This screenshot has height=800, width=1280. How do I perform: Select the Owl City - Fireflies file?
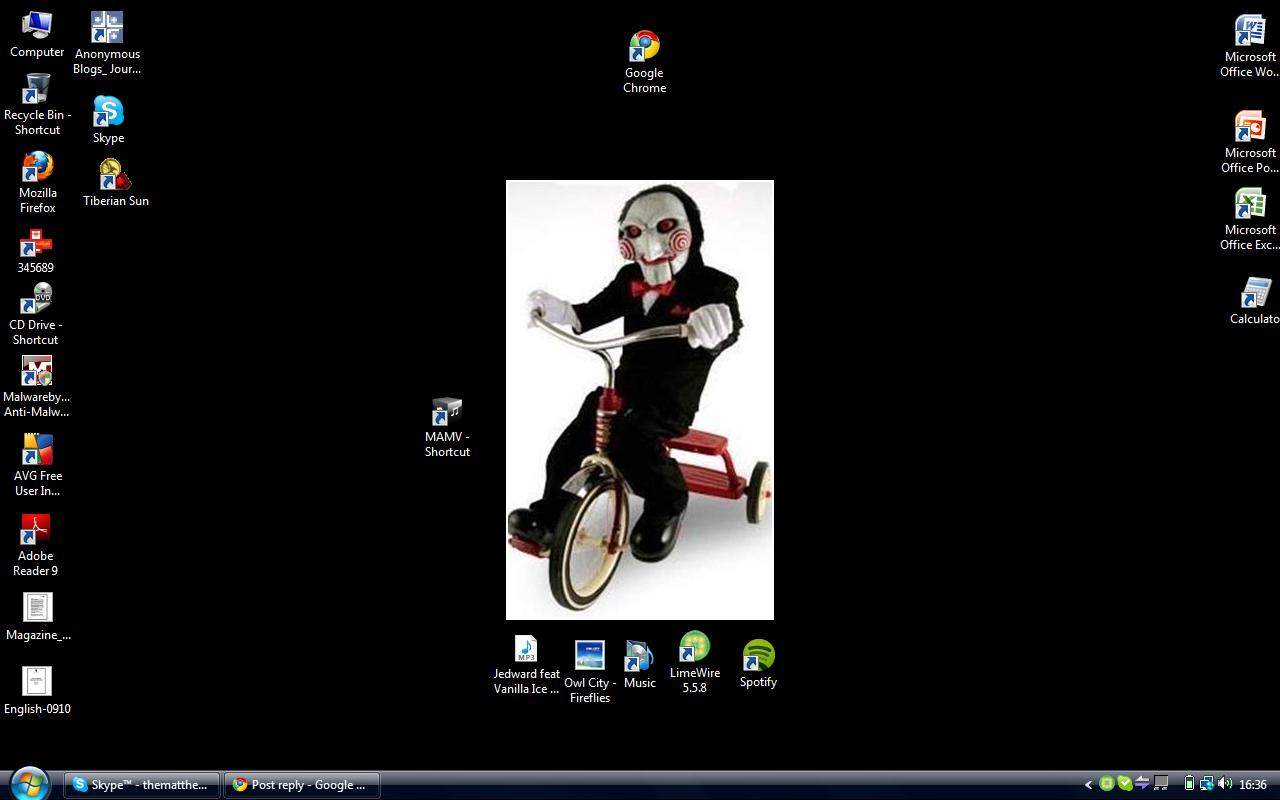coord(590,672)
